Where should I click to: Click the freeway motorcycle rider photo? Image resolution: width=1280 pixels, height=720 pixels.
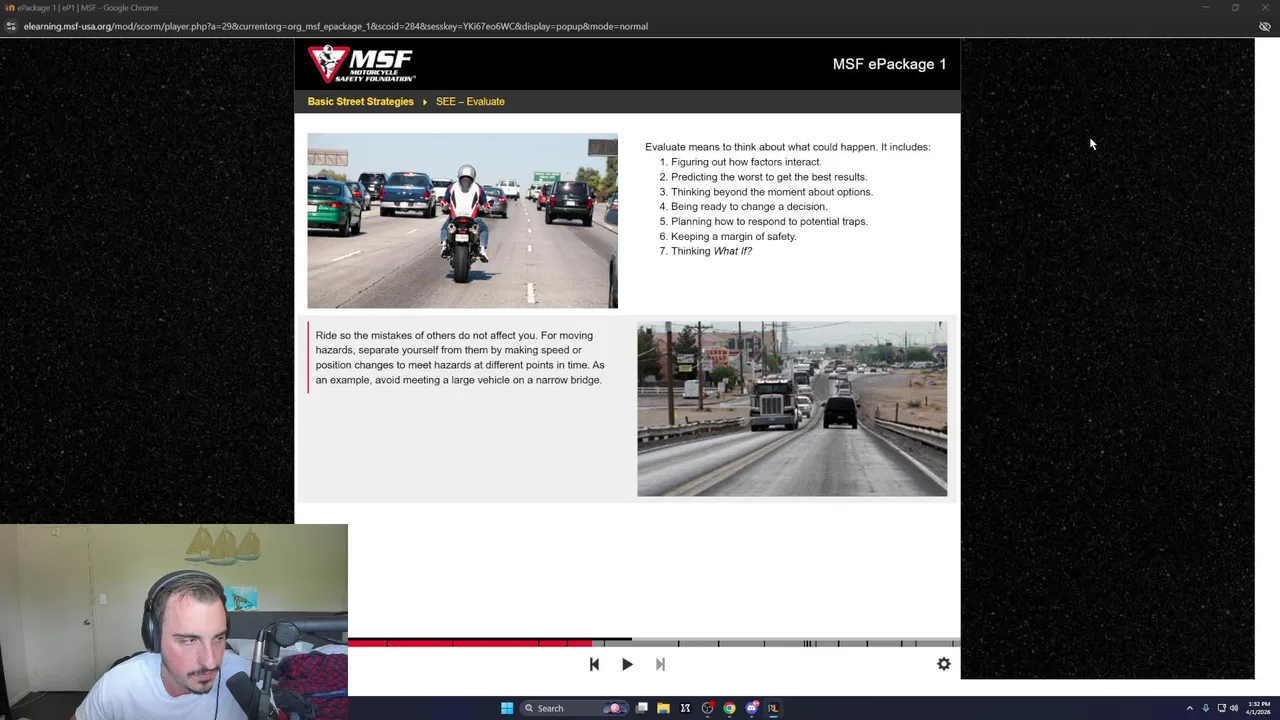coord(462,221)
